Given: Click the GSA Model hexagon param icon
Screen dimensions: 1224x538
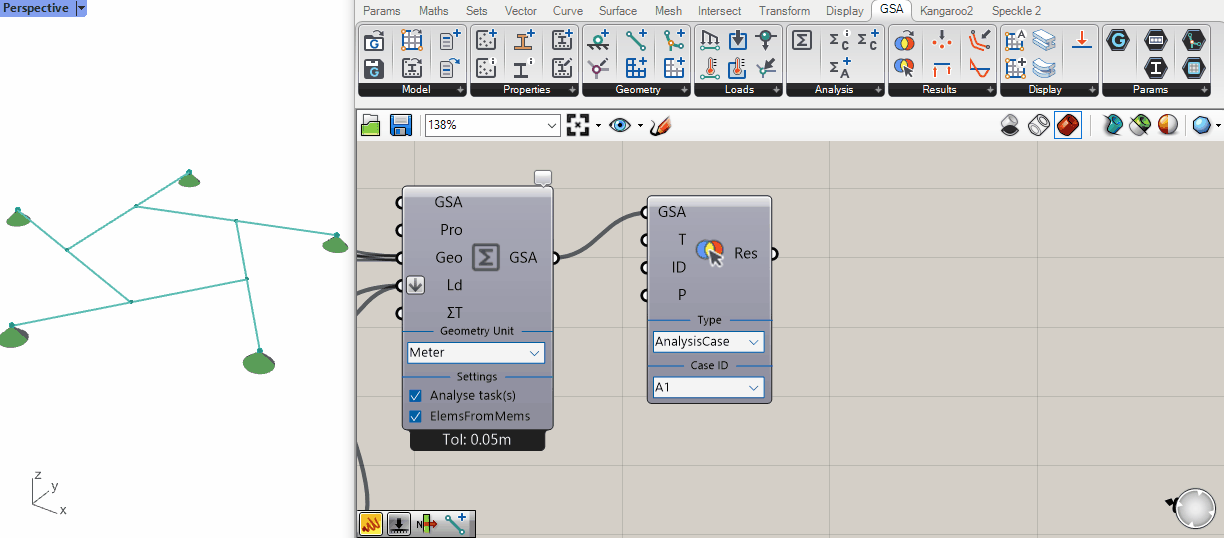Looking at the screenshot, I should tap(1118, 41).
